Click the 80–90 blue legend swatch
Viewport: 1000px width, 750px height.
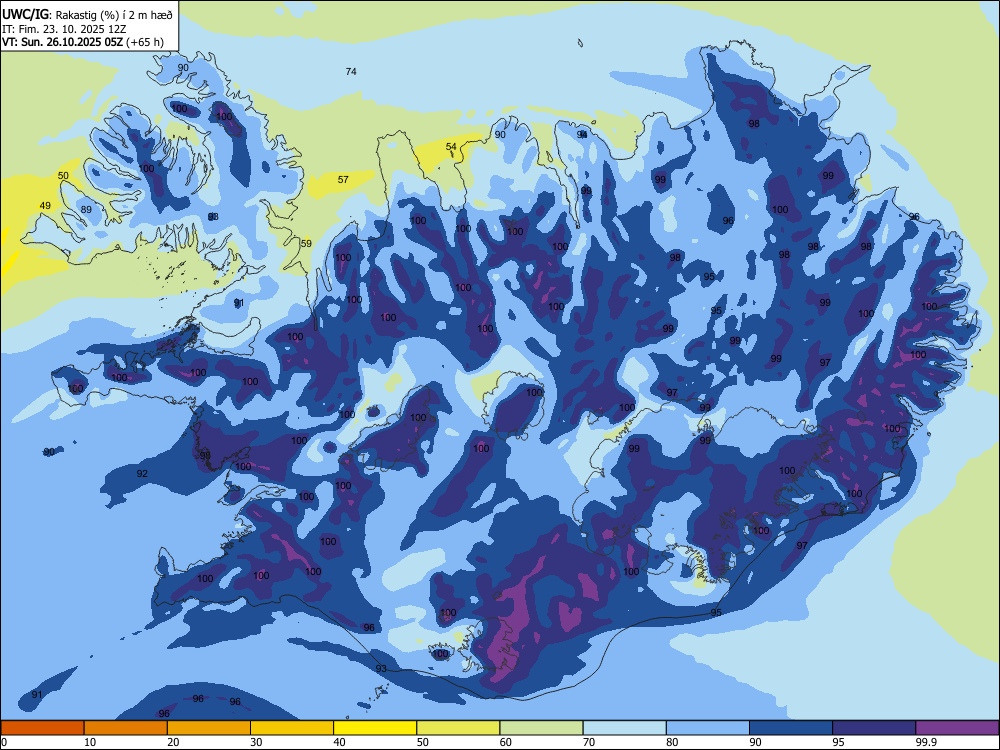(x=708, y=728)
